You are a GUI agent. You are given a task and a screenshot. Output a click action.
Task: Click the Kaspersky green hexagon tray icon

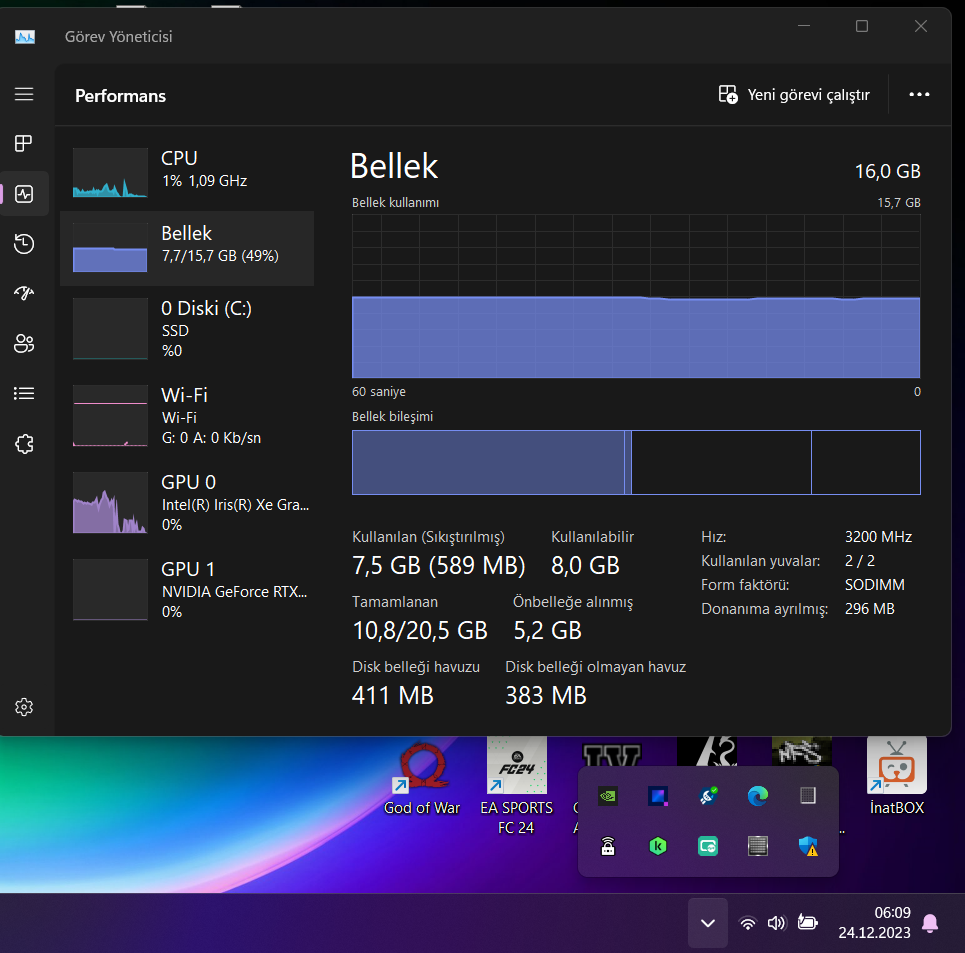pos(658,847)
